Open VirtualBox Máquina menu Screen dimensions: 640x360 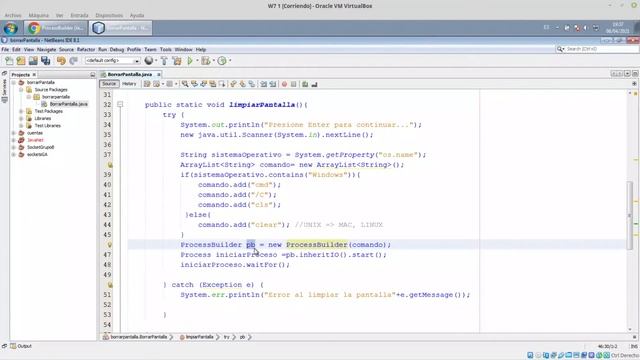point(39,16)
